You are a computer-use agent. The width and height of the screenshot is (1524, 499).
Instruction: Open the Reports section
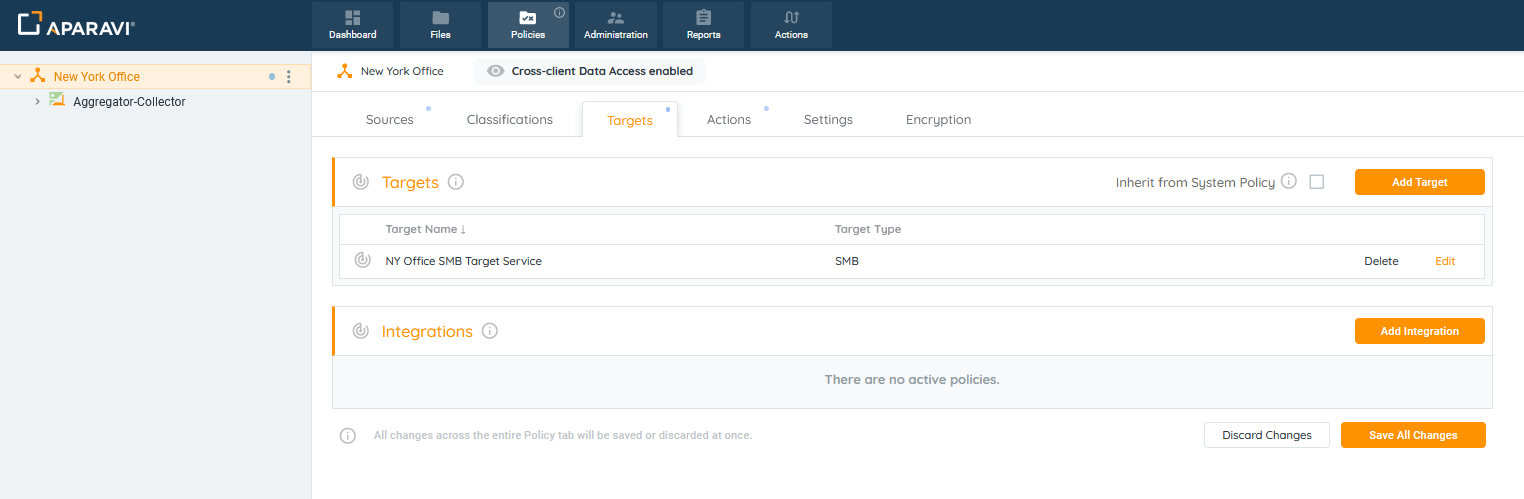pos(703,25)
